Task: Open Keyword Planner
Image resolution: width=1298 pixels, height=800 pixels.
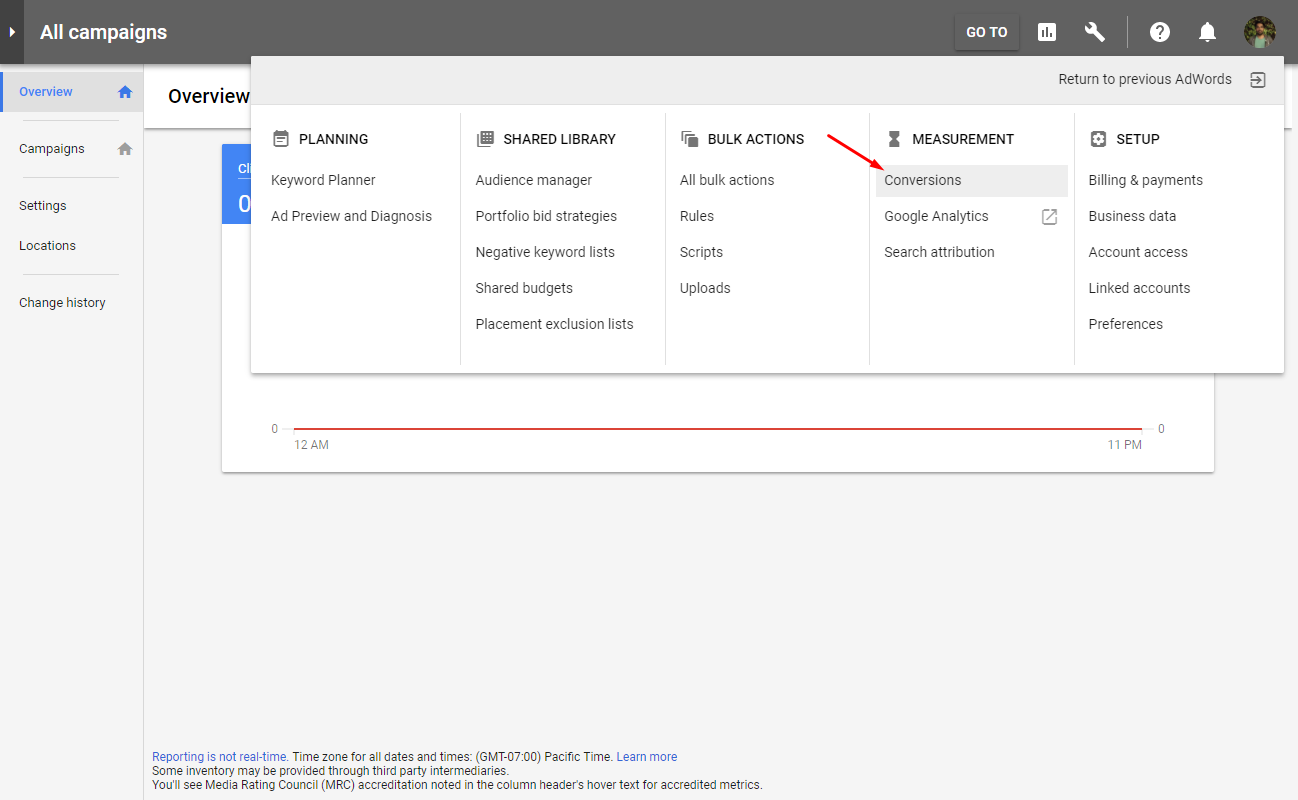Action: pos(323,180)
